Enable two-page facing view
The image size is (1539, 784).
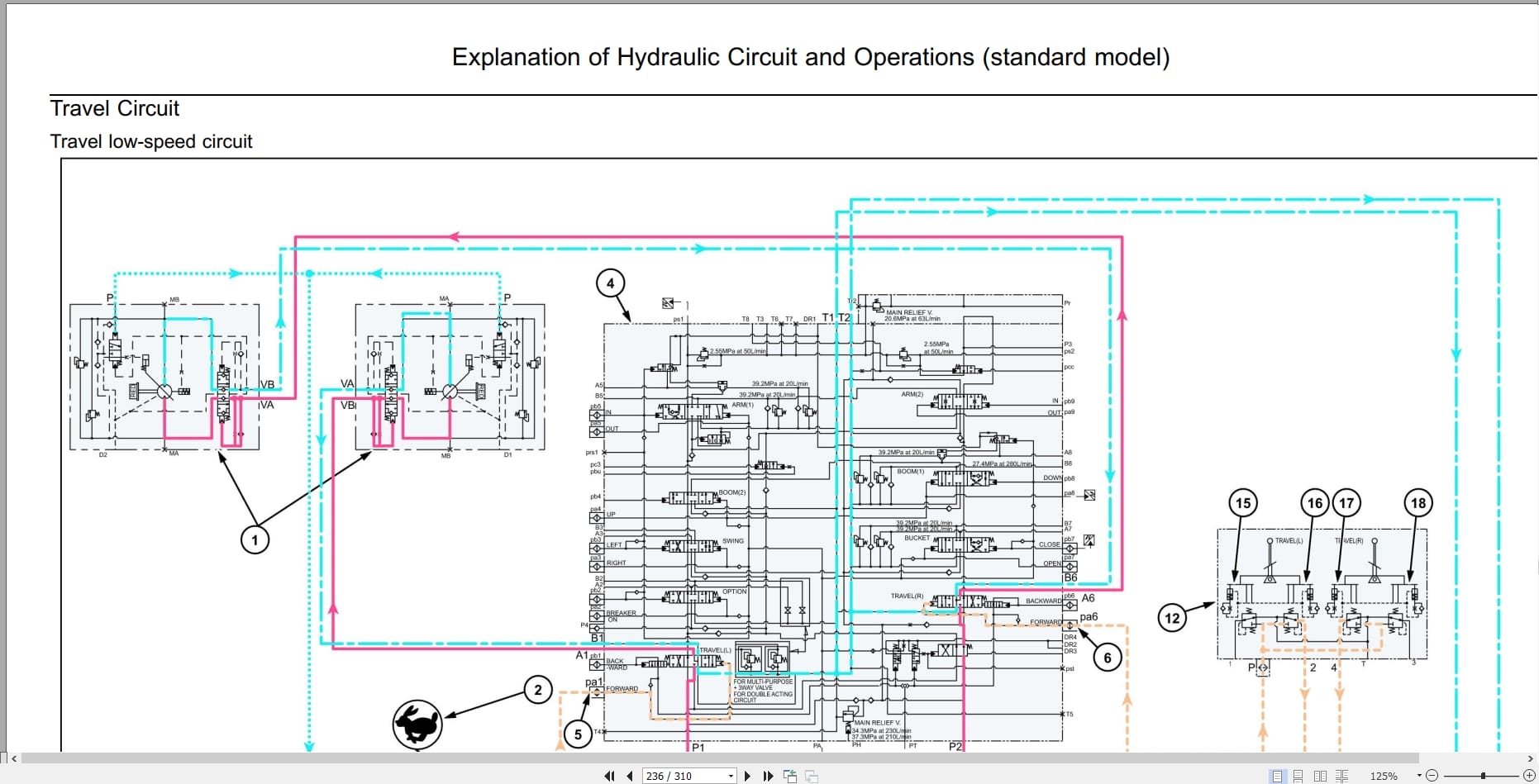pyautogui.click(x=1319, y=775)
